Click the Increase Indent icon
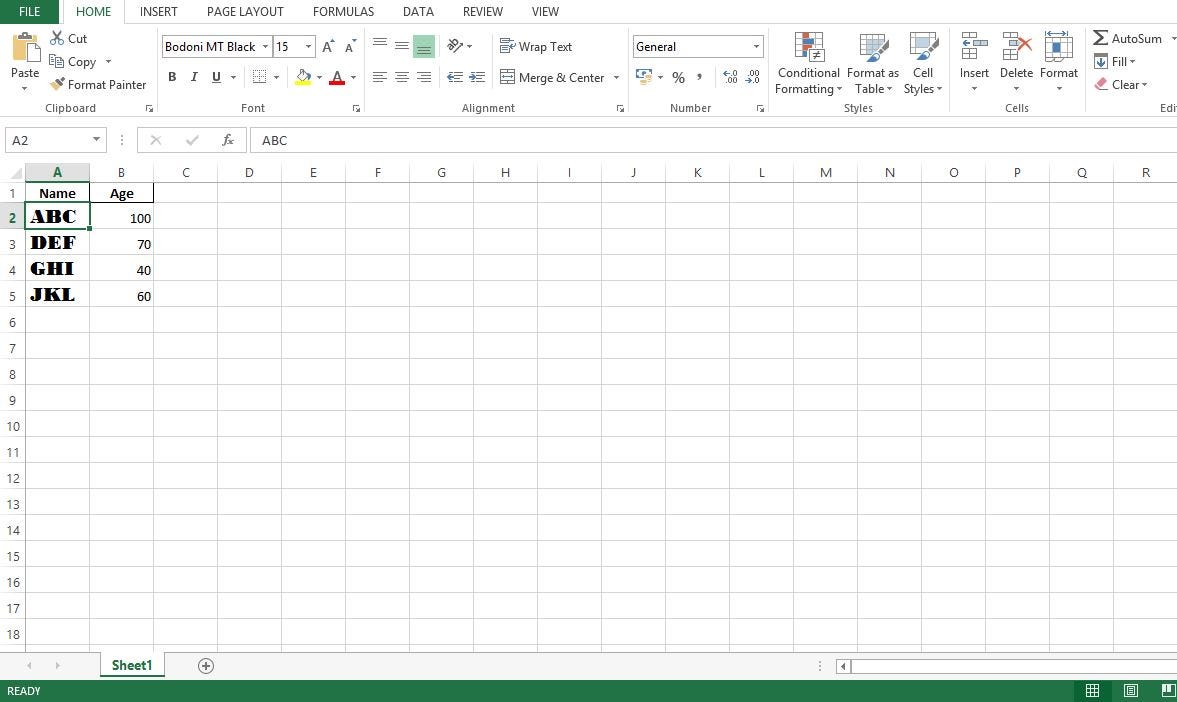This screenshot has width=1177, height=702. (477, 77)
